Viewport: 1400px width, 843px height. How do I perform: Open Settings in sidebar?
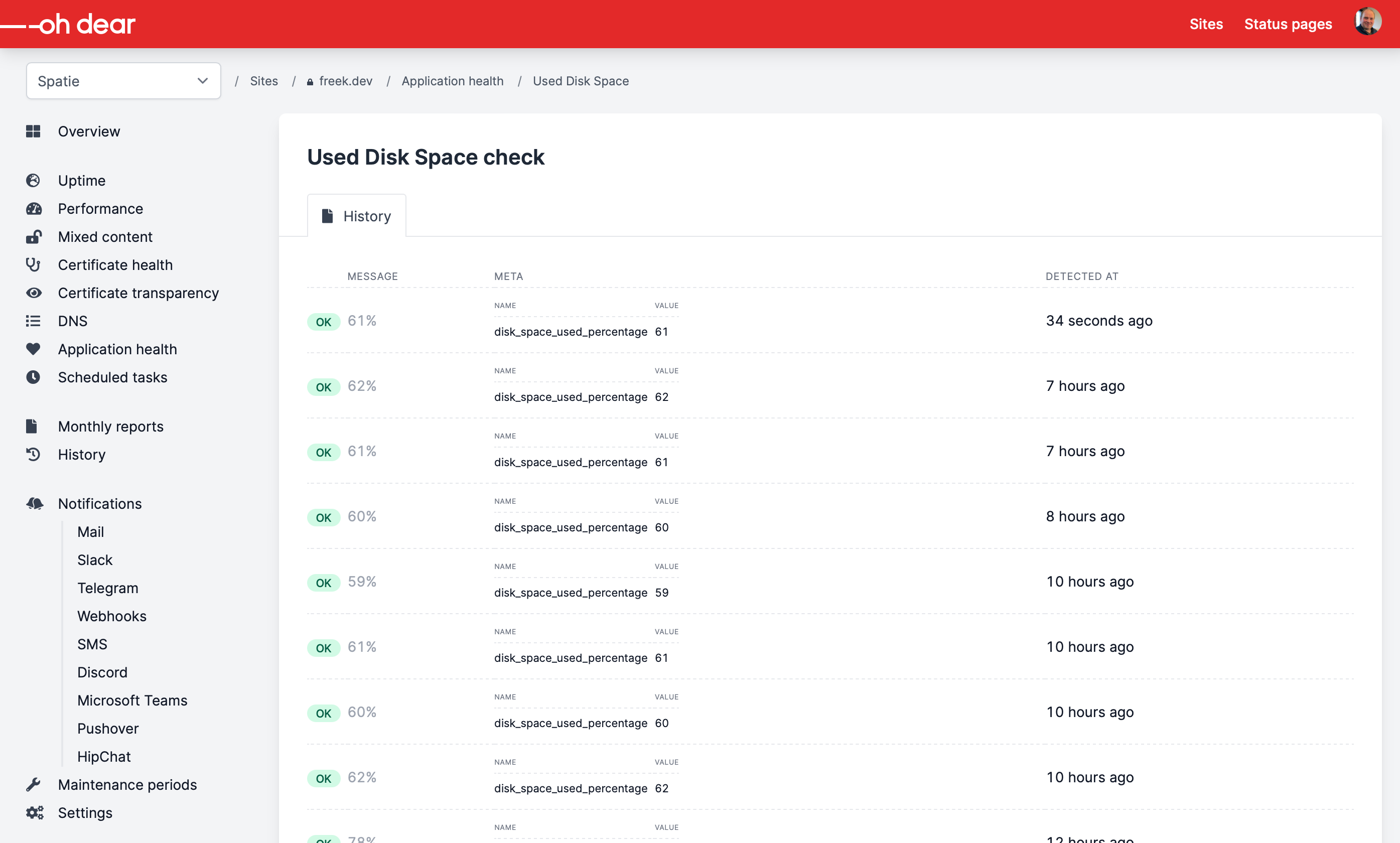point(85,812)
